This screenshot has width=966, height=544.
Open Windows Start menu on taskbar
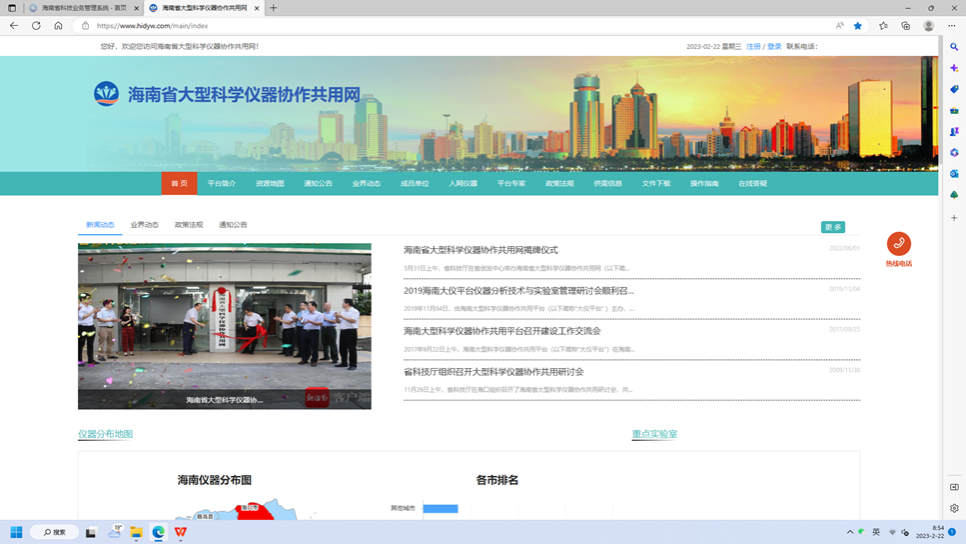[x=16, y=532]
